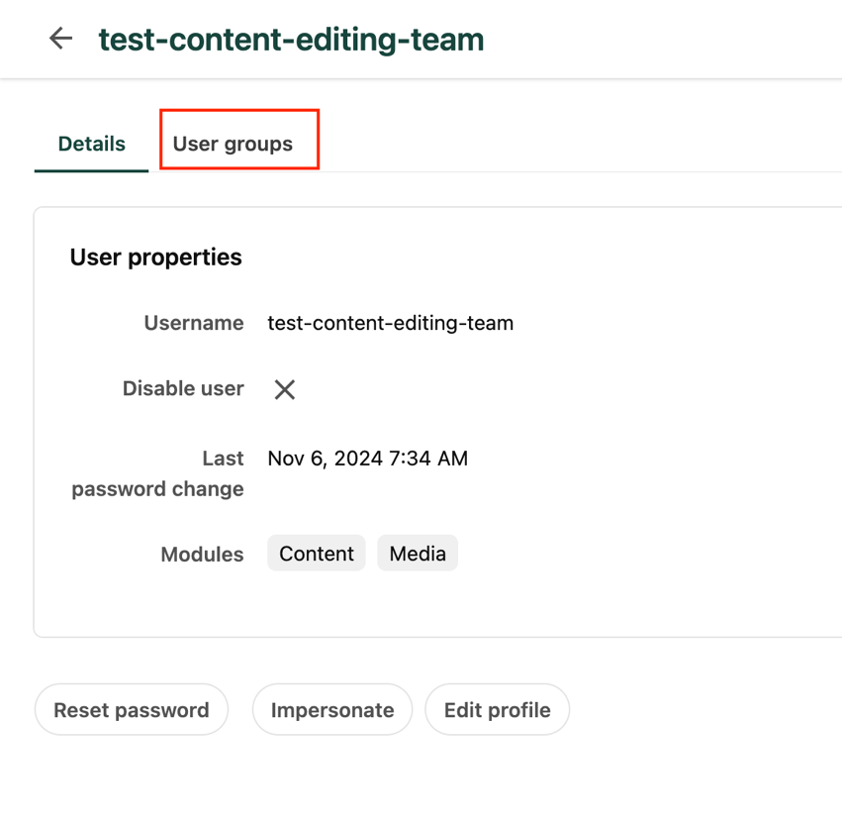The height and width of the screenshot is (825, 846).
Task: Click the Disable user label
Action: pos(183,389)
